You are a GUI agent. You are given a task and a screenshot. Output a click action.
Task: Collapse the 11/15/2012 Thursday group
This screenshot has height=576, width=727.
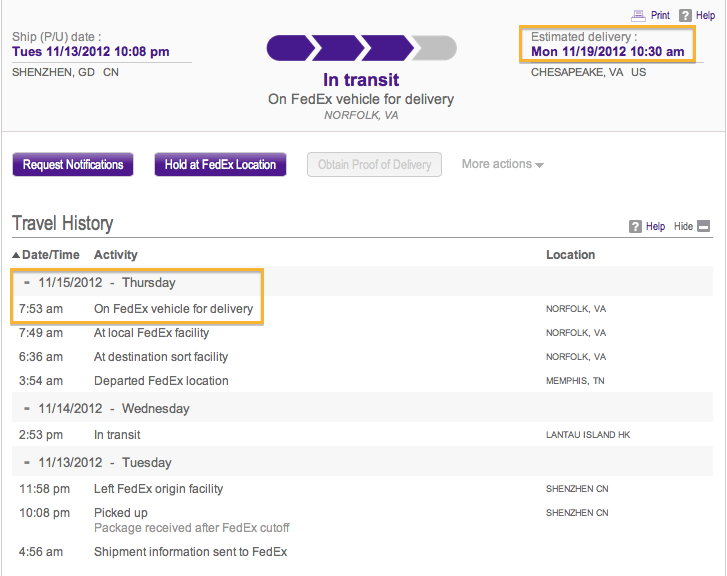point(27,282)
